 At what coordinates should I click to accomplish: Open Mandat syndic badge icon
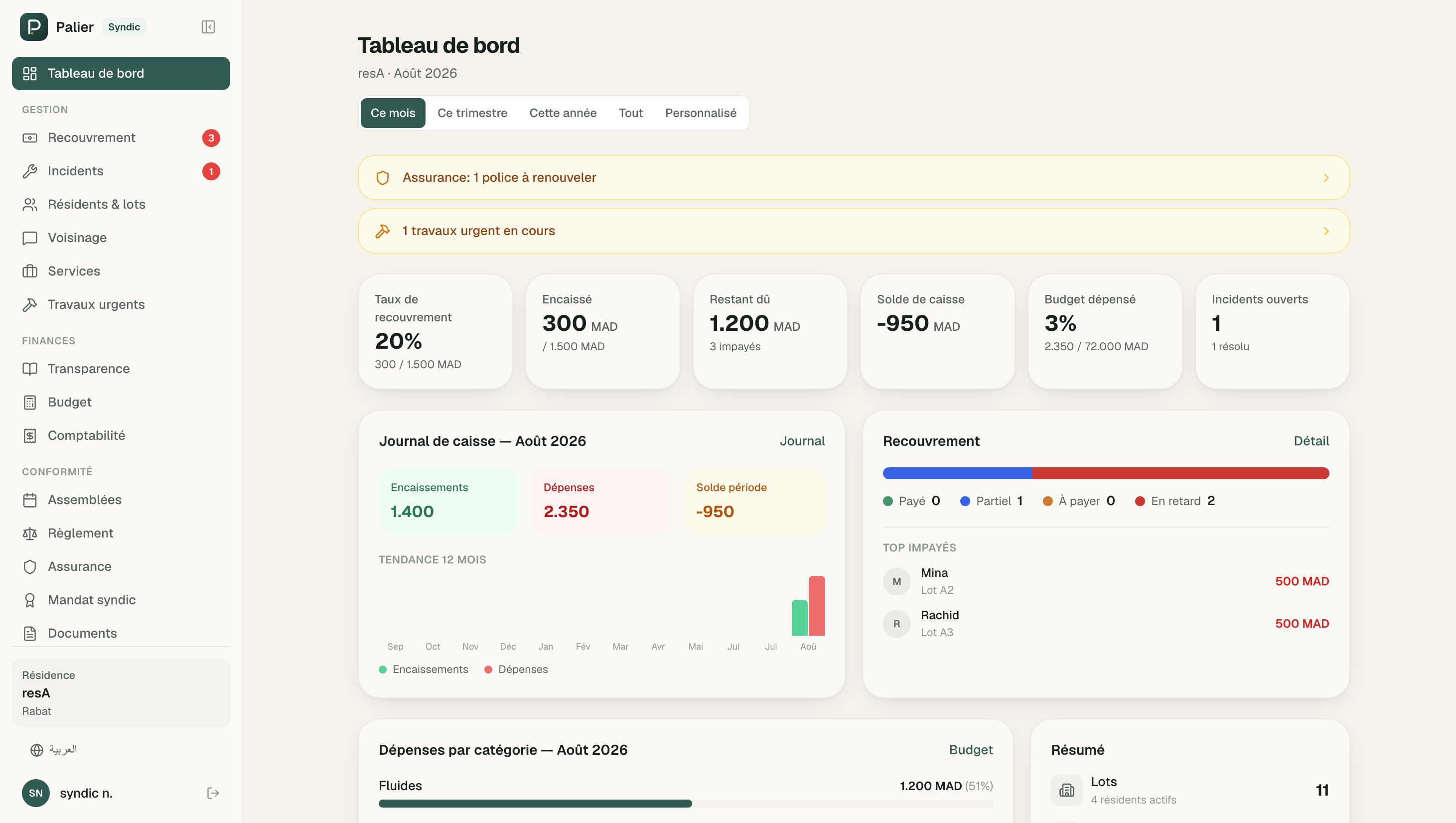point(30,600)
